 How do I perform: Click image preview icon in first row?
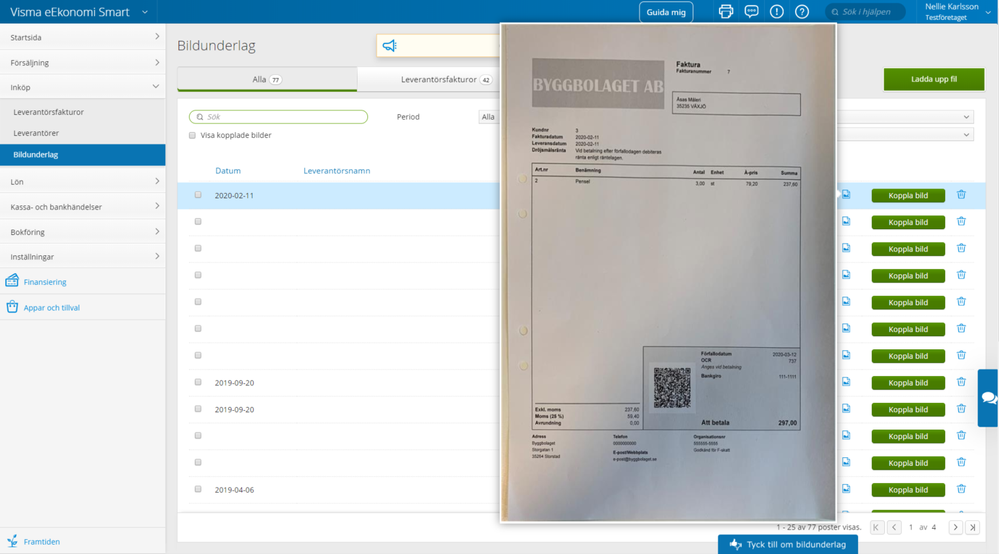(846, 195)
